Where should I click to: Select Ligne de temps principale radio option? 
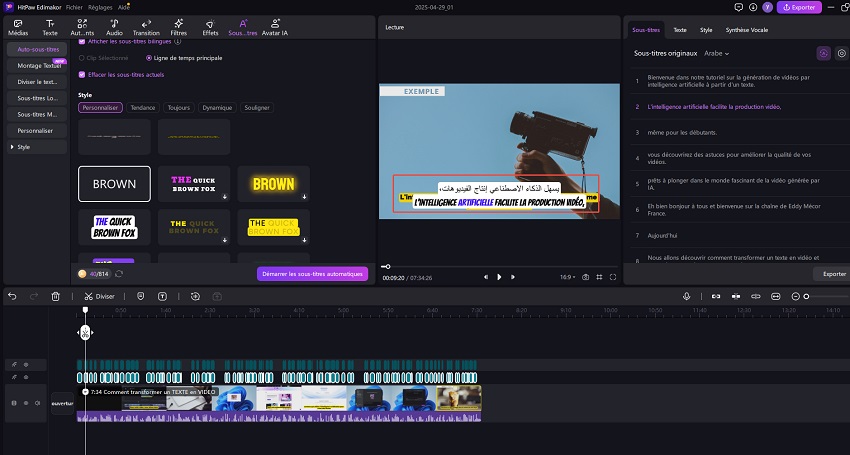(x=150, y=58)
